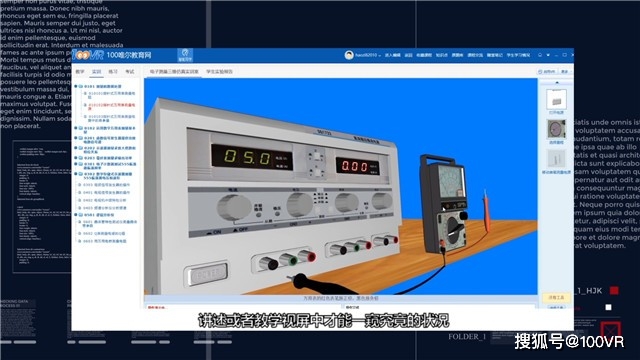Open the down-arrow menu icon in title bar
Viewport: 640px width, 360px height.
click(x=548, y=55)
